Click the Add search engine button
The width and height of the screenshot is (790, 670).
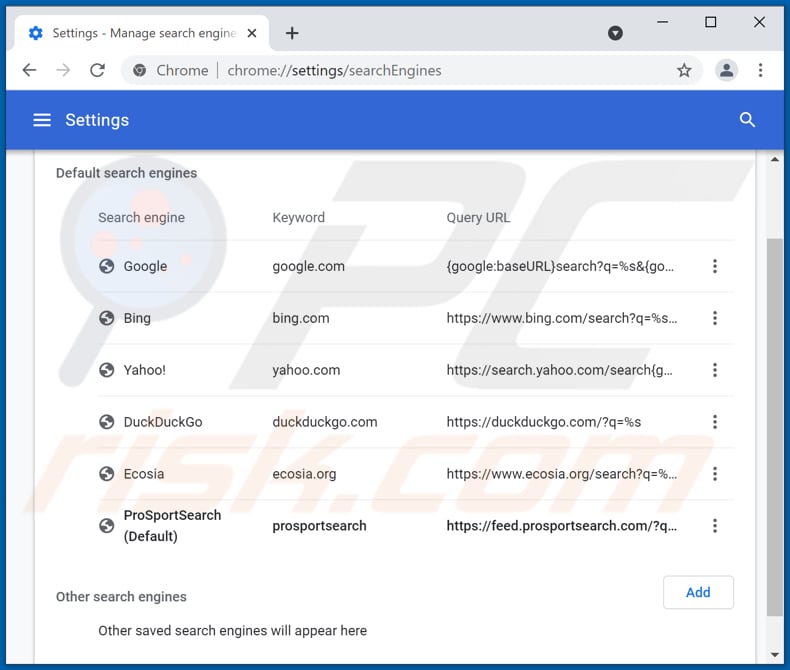[x=698, y=592]
